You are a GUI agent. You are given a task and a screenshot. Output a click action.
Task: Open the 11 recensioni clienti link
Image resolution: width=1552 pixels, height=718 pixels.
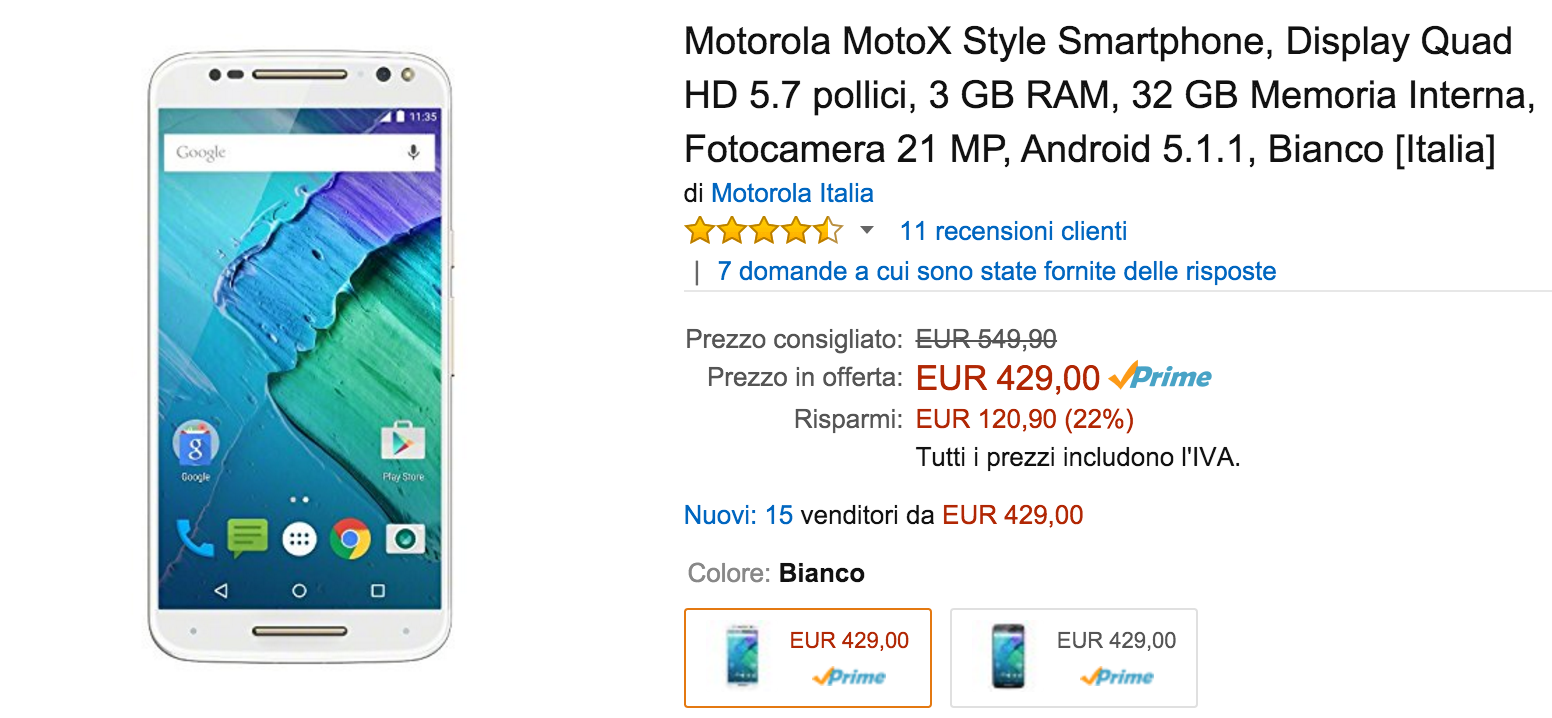click(1013, 232)
